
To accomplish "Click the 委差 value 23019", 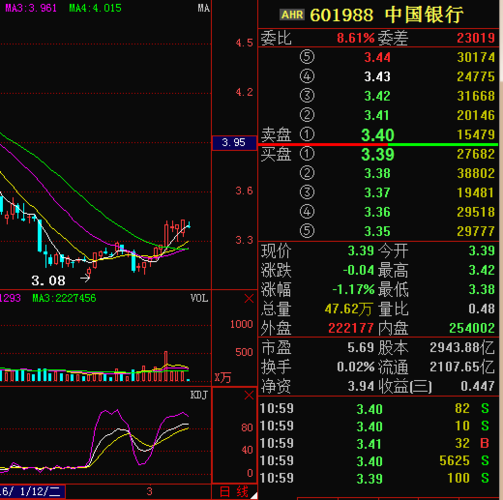I will (476, 38).
